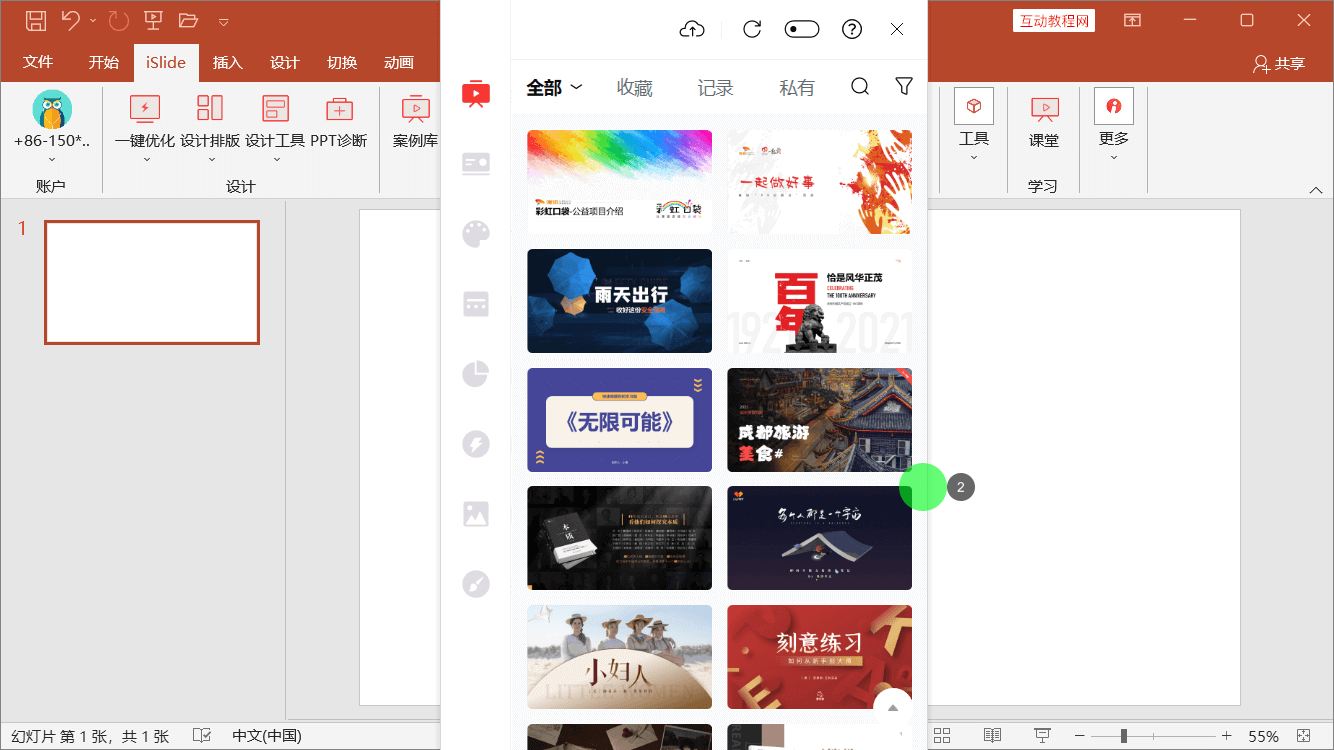Switch to the 切换 tab

click(342, 62)
